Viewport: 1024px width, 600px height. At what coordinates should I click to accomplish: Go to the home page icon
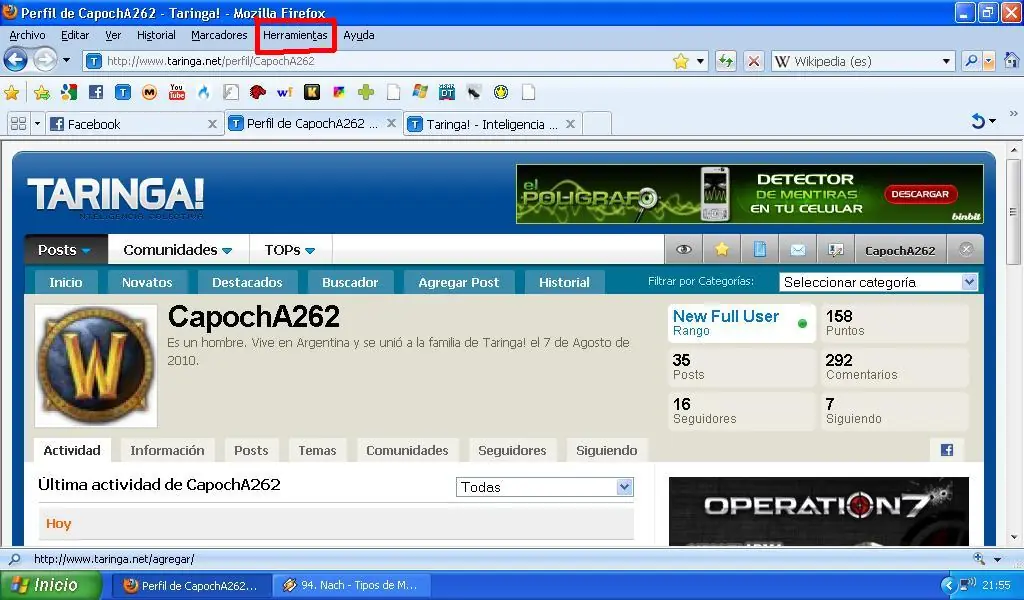(x=1012, y=61)
